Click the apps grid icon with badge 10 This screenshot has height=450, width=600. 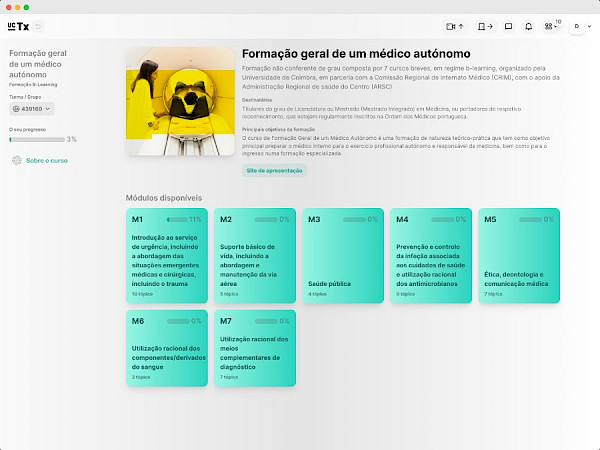(x=552, y=26)
